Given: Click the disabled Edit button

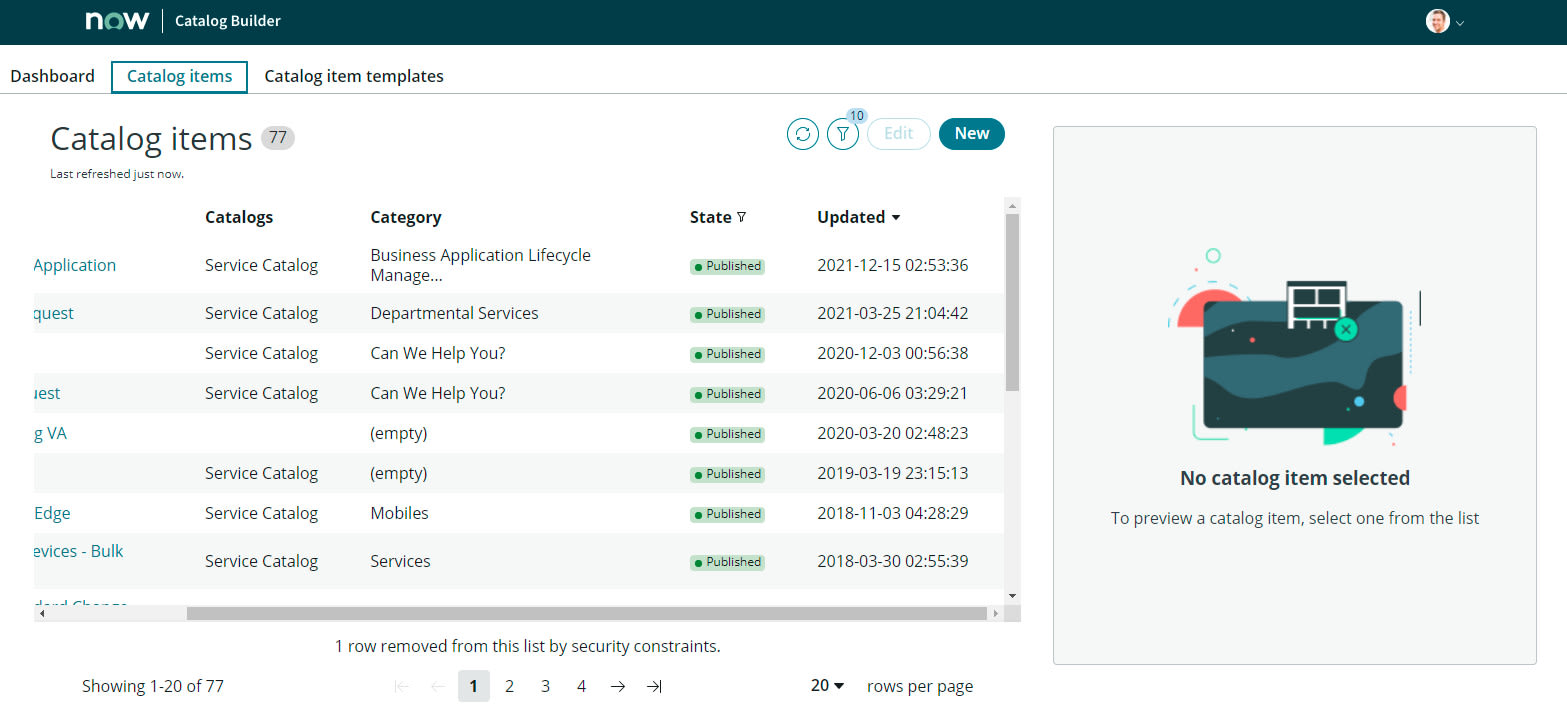Looking at the screenshot, I should pos(899,134).
